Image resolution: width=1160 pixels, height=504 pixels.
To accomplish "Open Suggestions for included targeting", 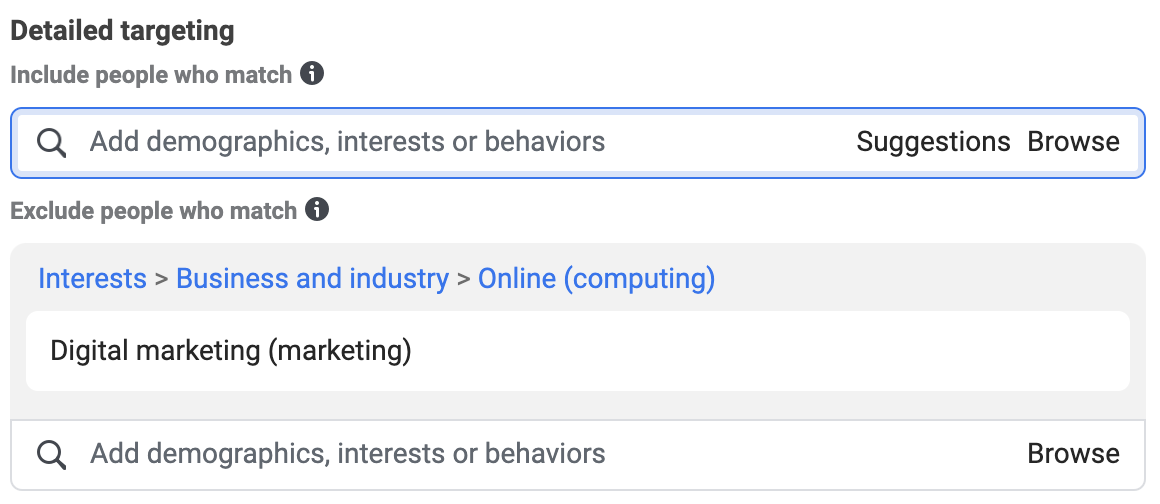I will [933, 142].
